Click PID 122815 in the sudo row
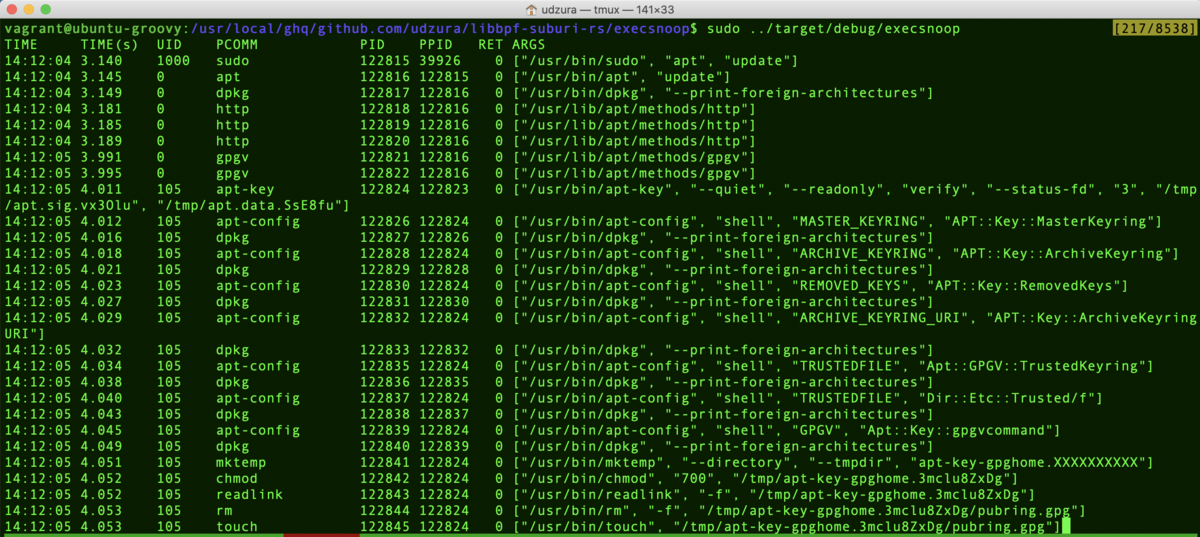The width and height of the screenshot is (1200, 537). [x=385, y=61]
